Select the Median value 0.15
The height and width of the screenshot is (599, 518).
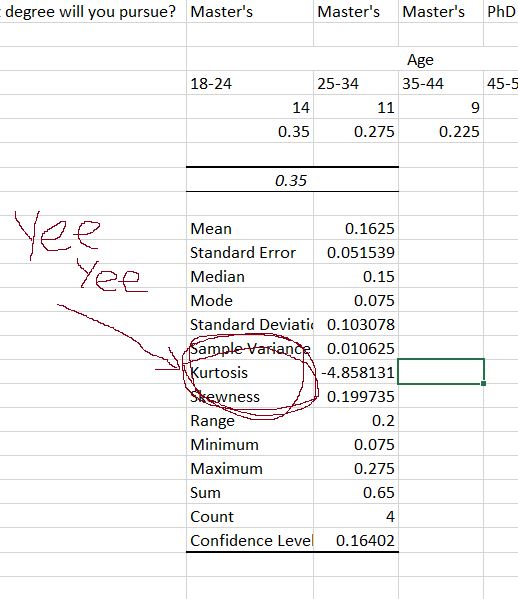point(356,277)
